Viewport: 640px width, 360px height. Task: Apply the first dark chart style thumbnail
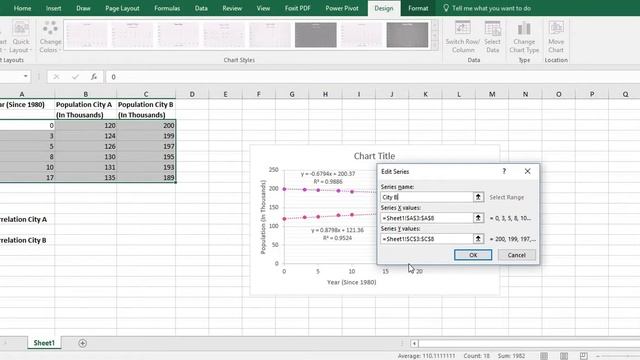click(x=316, y=35)
